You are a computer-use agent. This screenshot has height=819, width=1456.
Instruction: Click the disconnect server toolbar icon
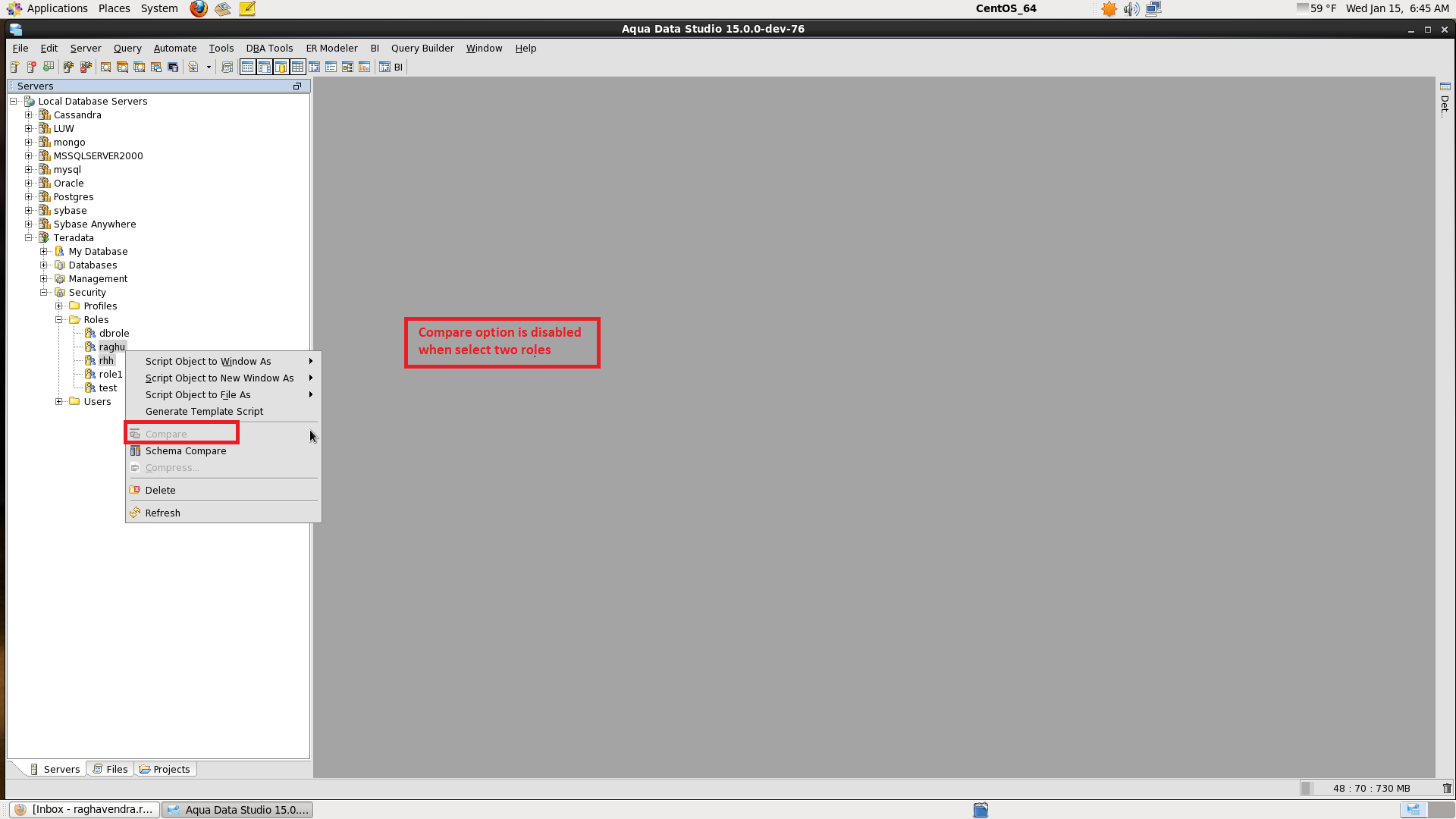[86, 67]
